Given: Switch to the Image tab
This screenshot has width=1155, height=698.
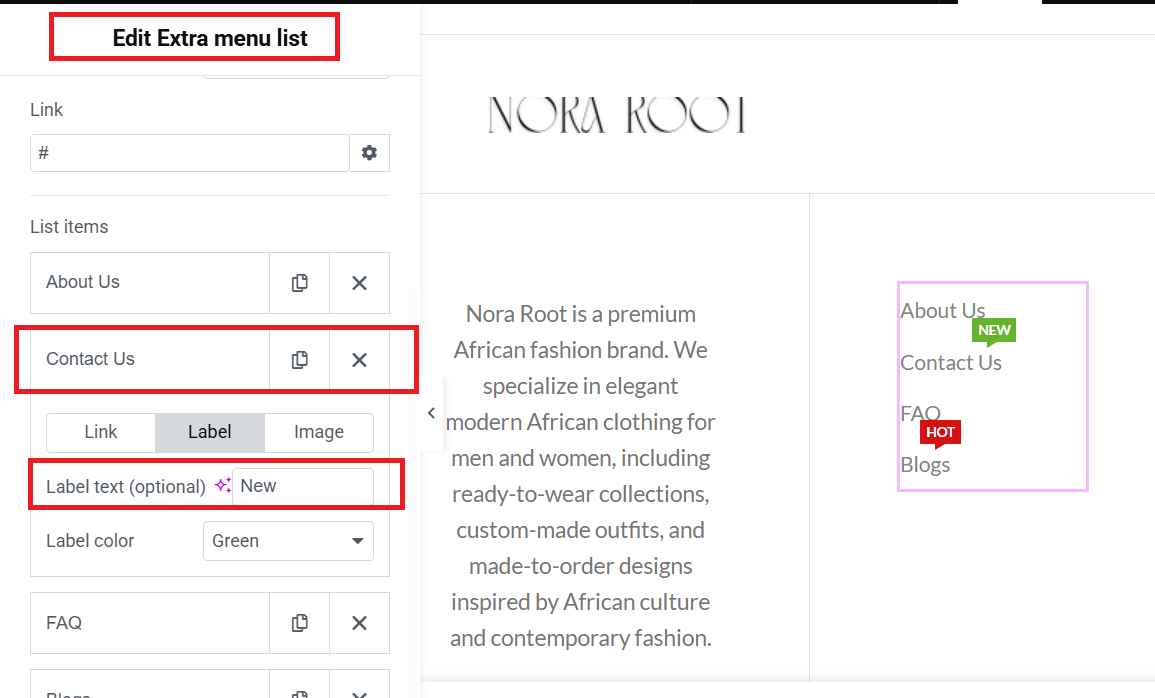Looking at the screenshot, I should tap(318, 432).
